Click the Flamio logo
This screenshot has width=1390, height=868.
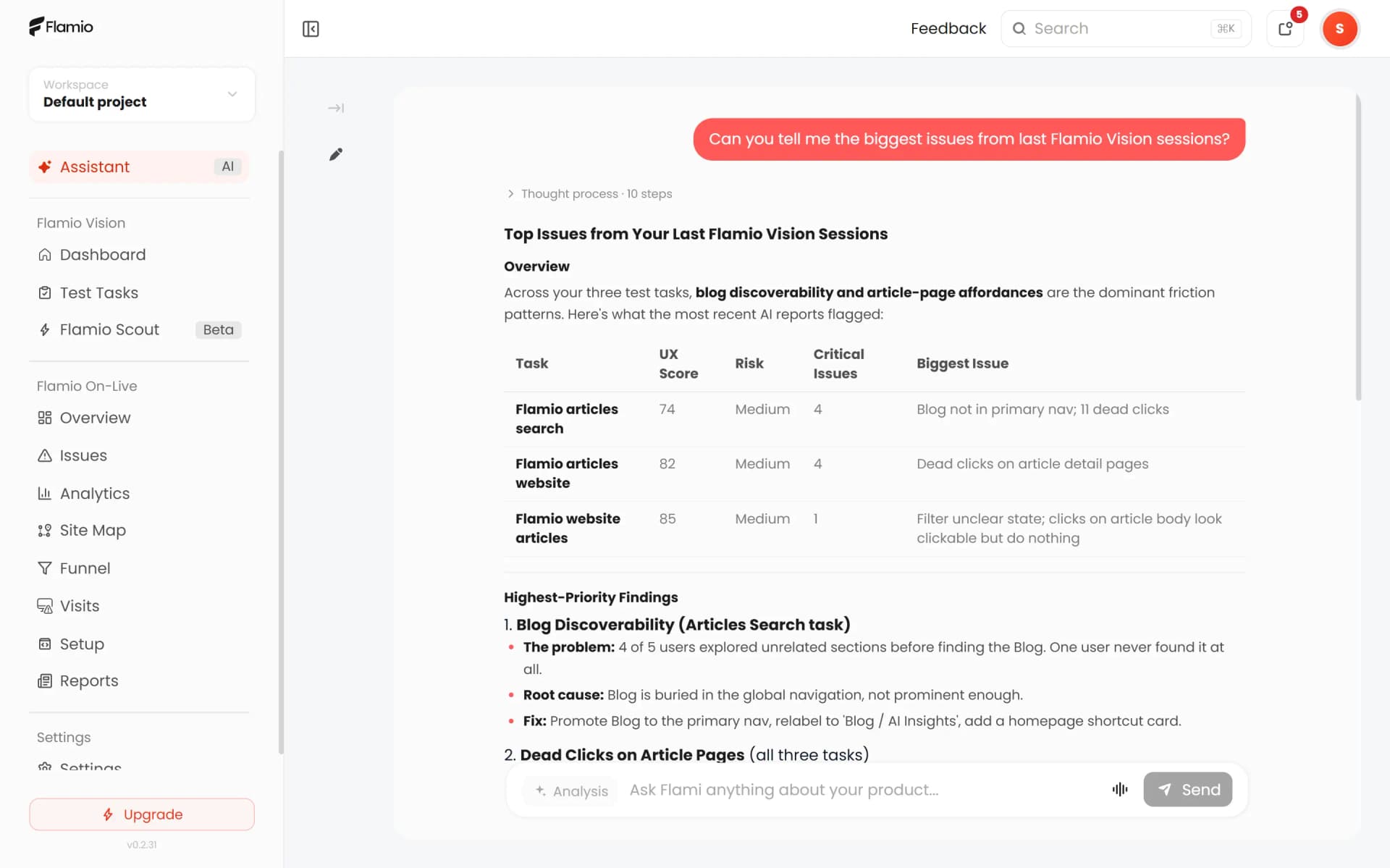click(x=61, y=27)
